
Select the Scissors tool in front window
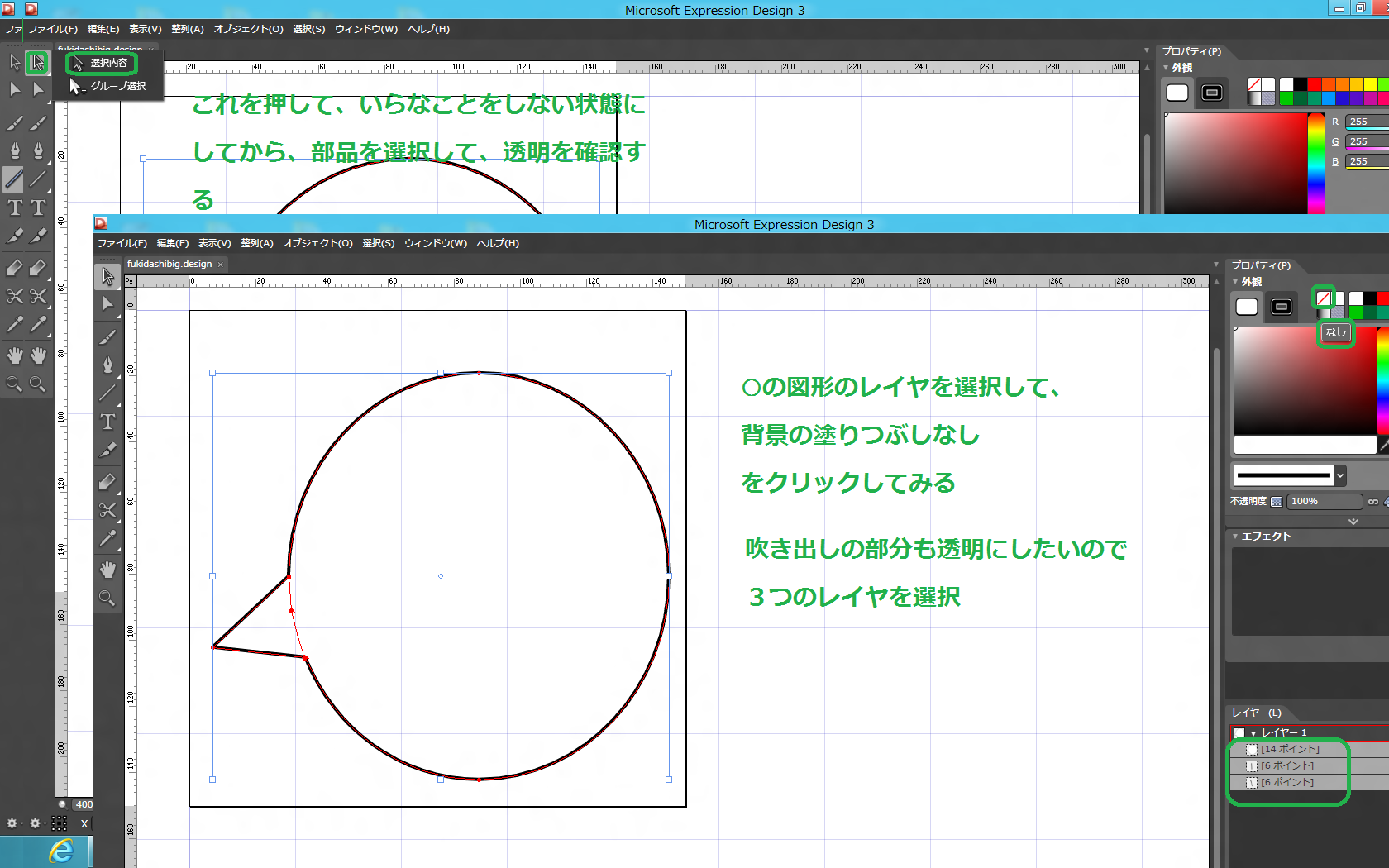(107, 510)
